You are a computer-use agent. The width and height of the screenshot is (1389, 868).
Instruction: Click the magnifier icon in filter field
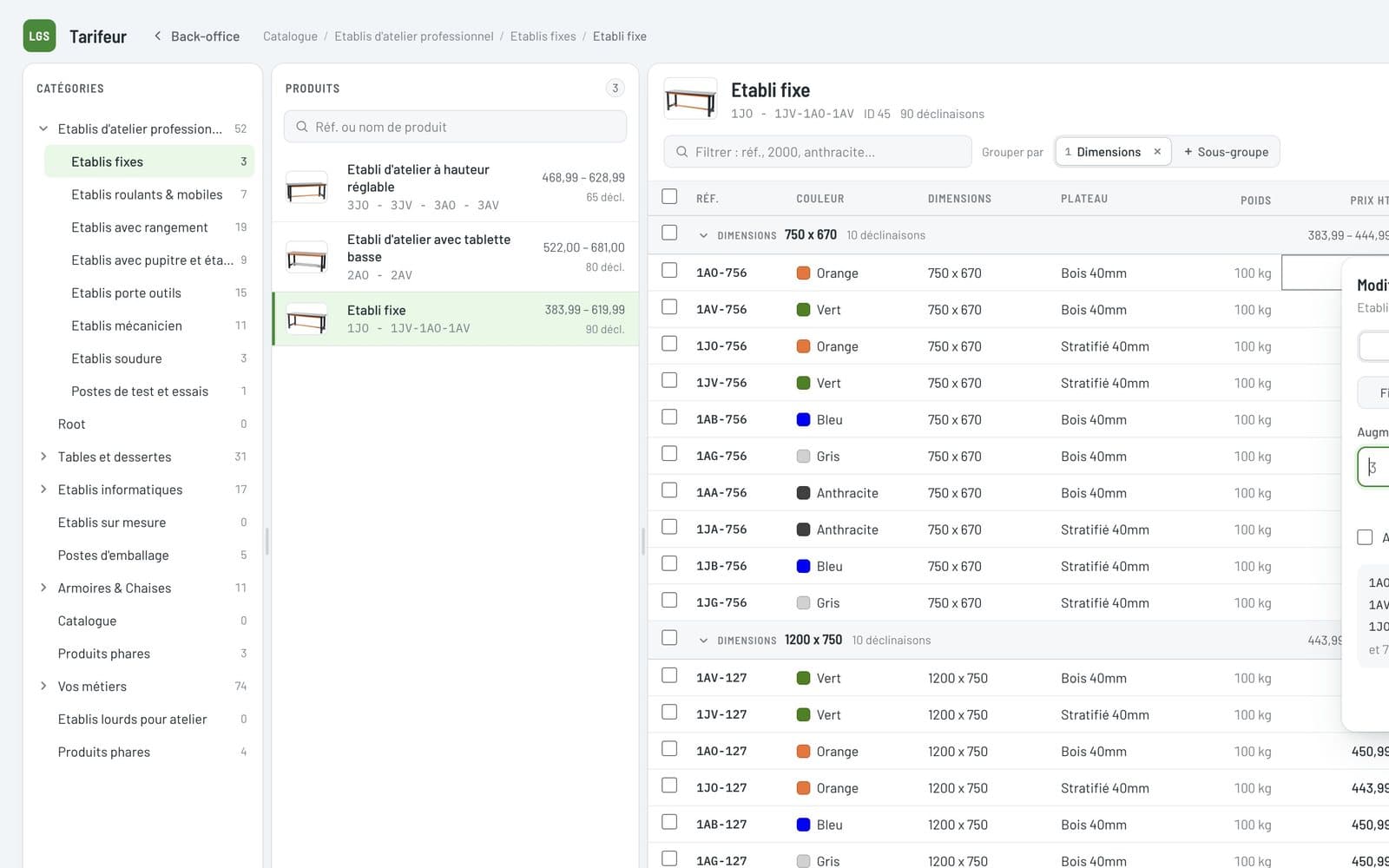tap(682, 152)
